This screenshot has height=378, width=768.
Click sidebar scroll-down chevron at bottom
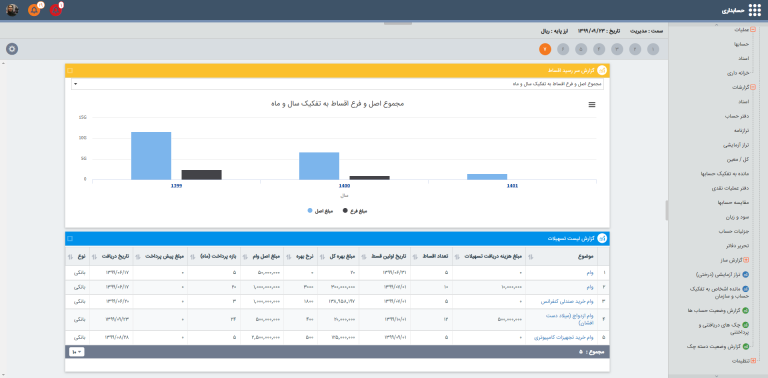(717, 376)
